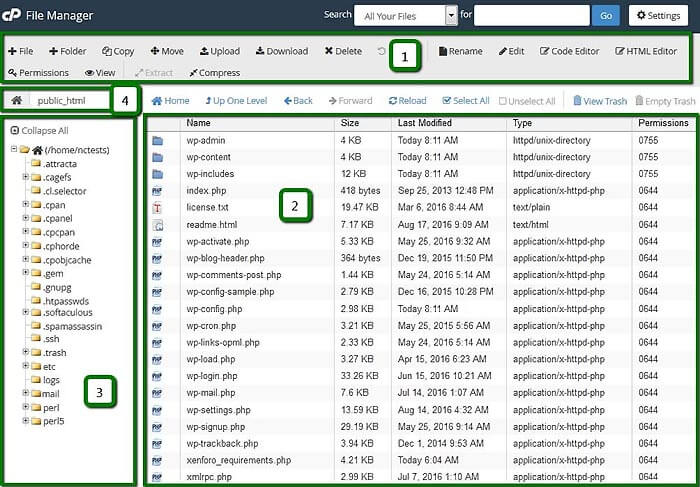Expand the .cpanel folder in tree
Screen dimensions: 700x487
click(x=25, y=218)
